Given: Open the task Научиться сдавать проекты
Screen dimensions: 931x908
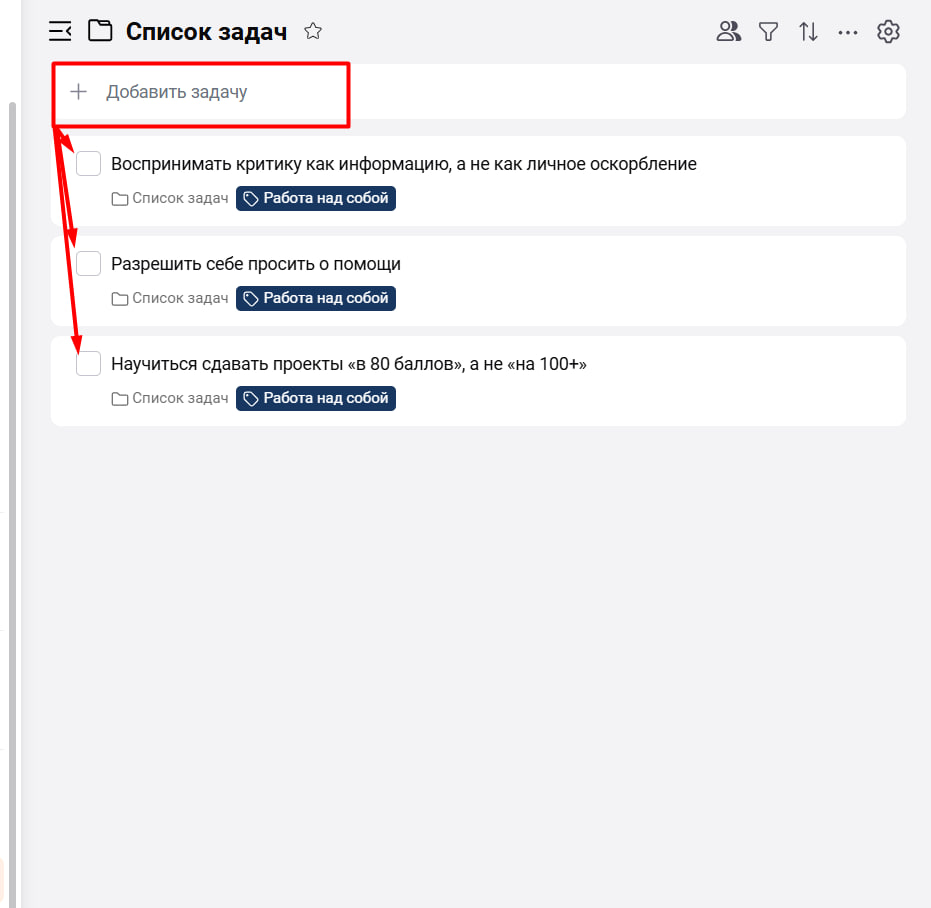Looking at the screenshot, I should [x=348, y=364].
